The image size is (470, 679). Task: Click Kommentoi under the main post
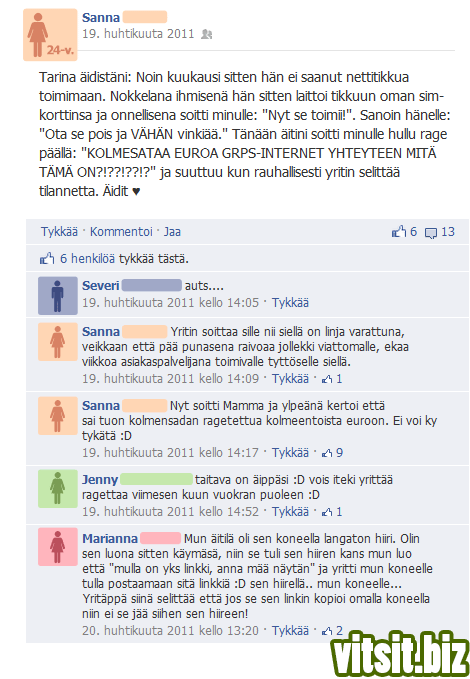121,232
